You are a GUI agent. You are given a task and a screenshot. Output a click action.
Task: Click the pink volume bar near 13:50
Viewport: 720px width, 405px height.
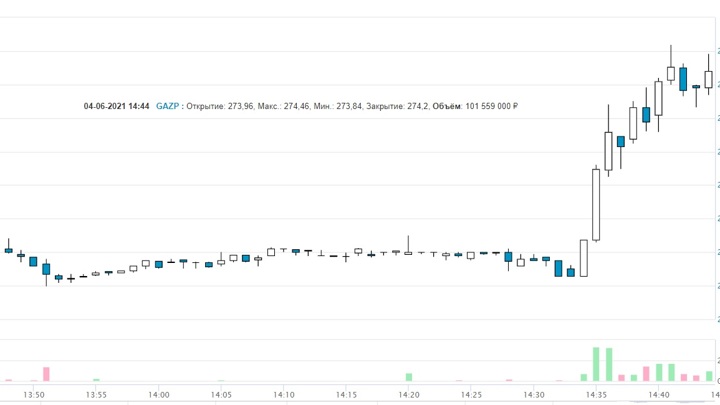[46, 374]
